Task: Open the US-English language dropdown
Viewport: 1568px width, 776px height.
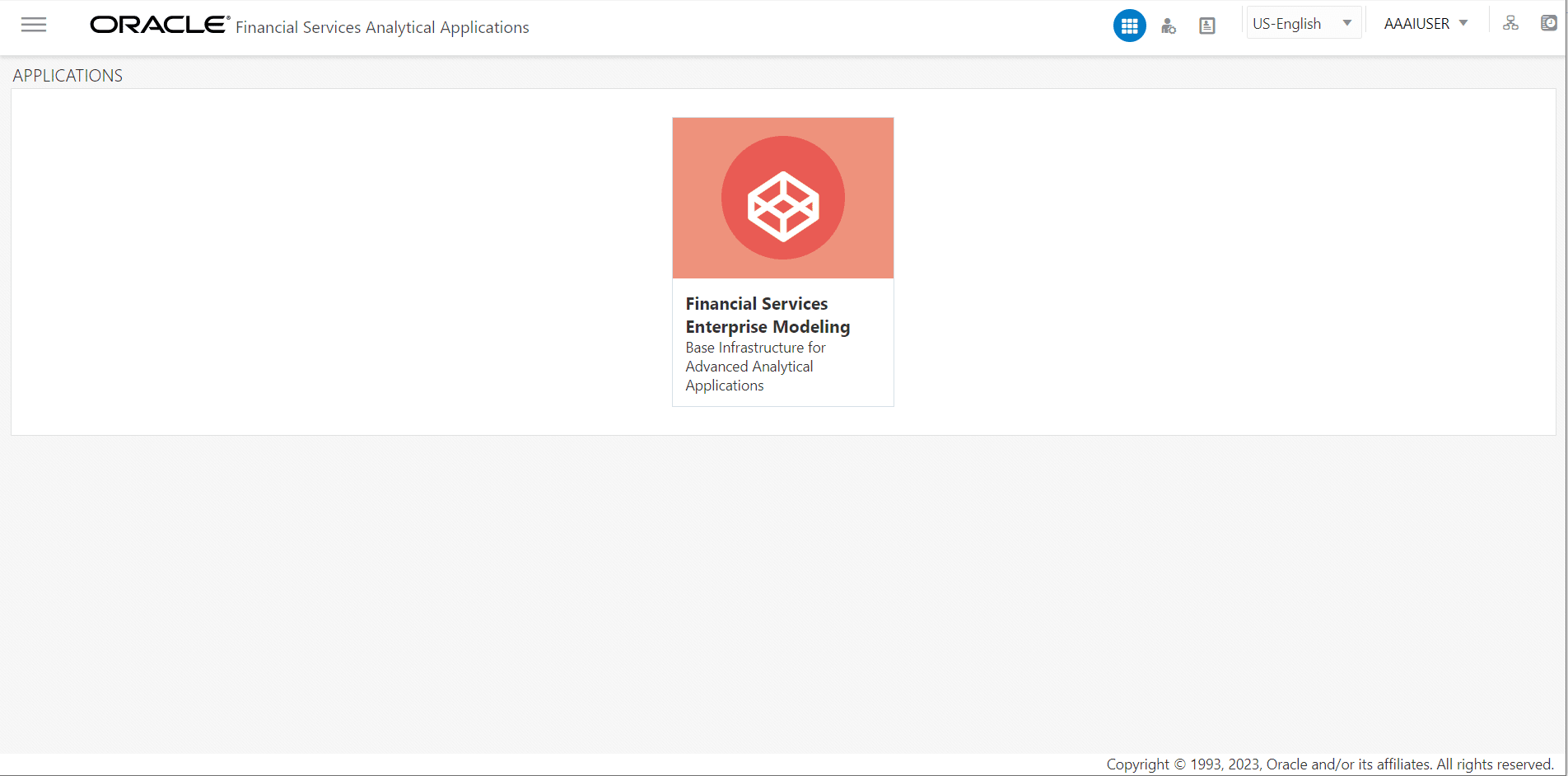Action: click(x=1303, y=24)
